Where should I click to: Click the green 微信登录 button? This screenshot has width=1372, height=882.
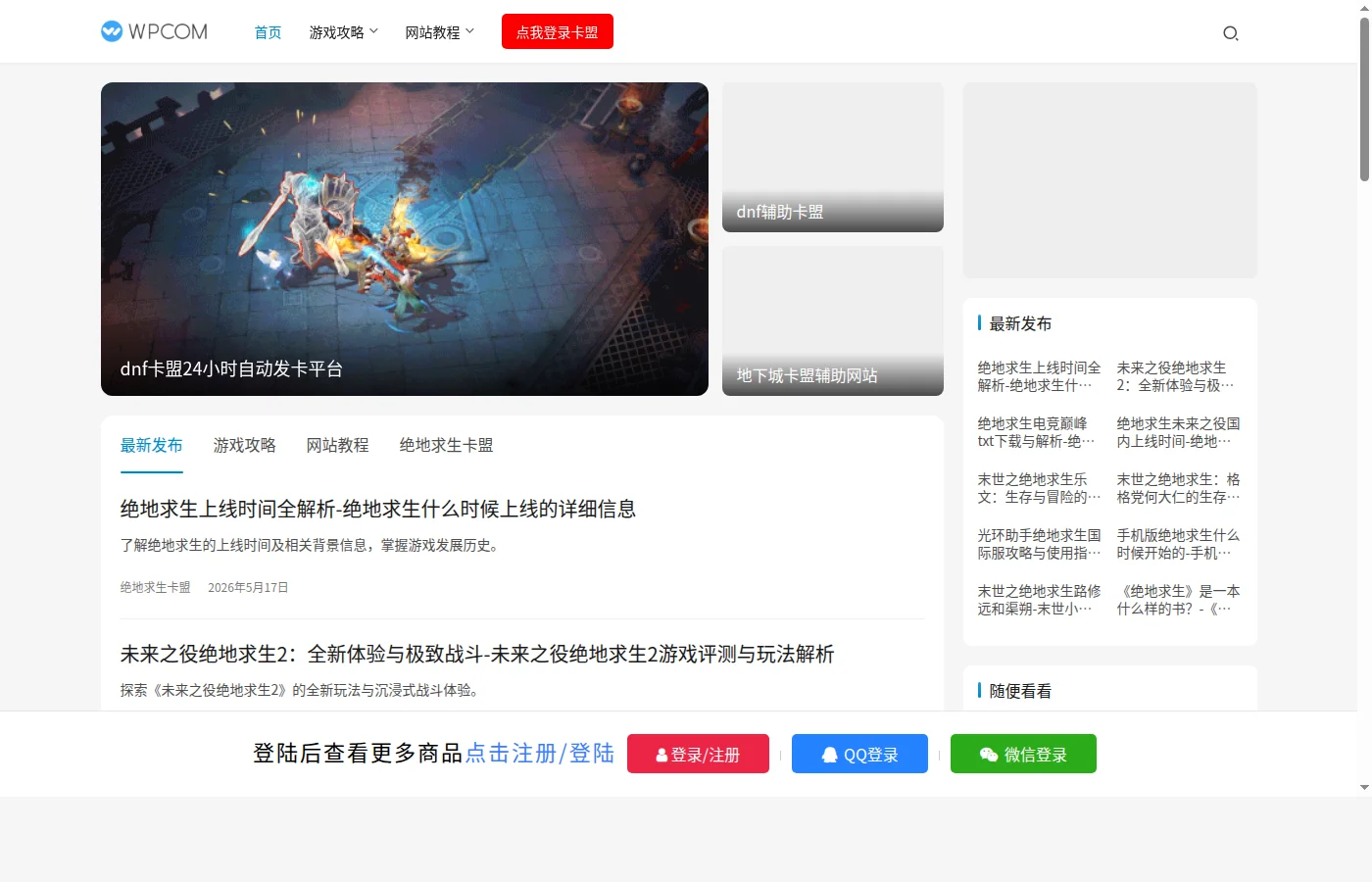(1023, 754)
